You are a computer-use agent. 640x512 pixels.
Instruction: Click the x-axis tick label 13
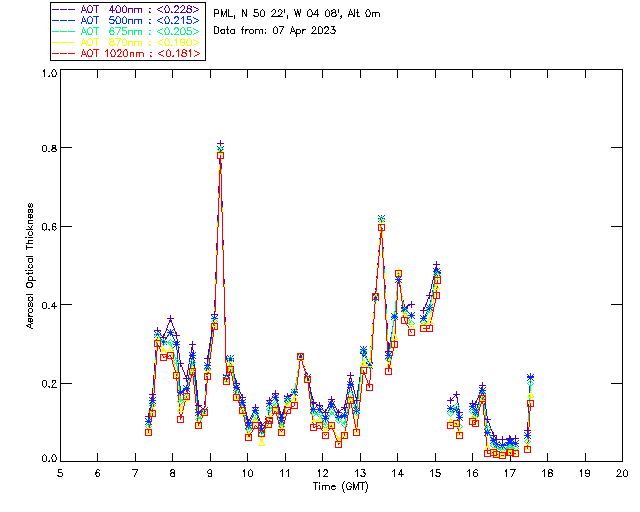click(360, 473)
